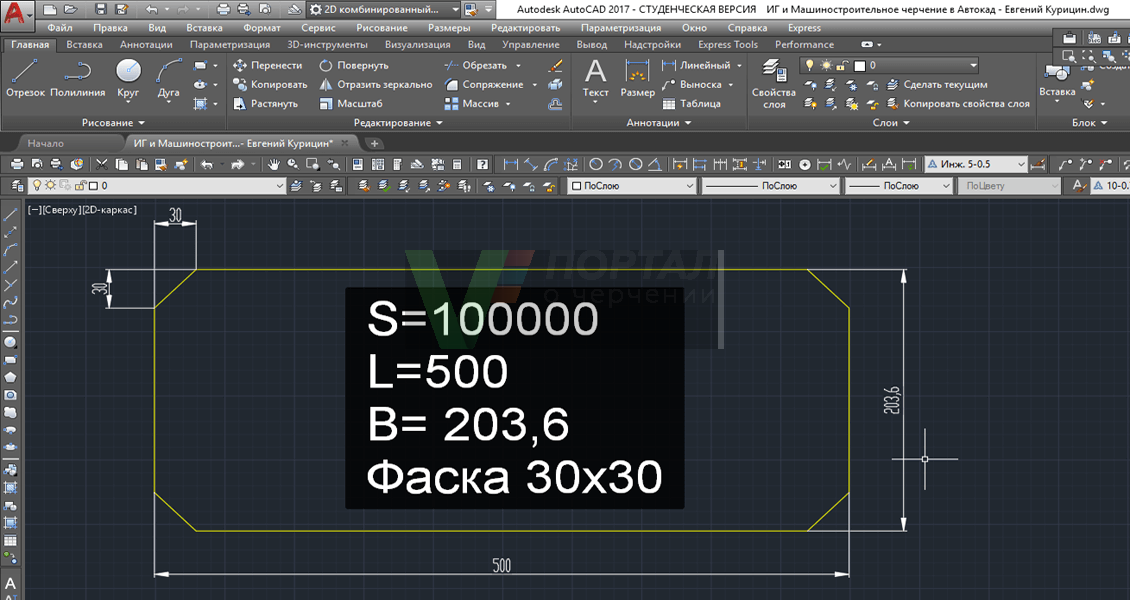Select the Размер dimension tool
The width and height of the screenshot is (1130, 600).
click(637, 78)
